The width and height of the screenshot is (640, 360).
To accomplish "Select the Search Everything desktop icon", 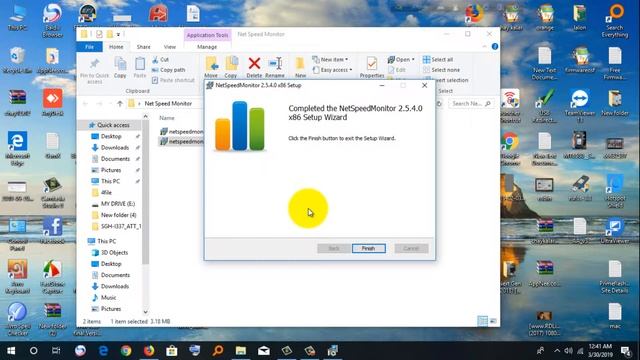I will 614,20.
